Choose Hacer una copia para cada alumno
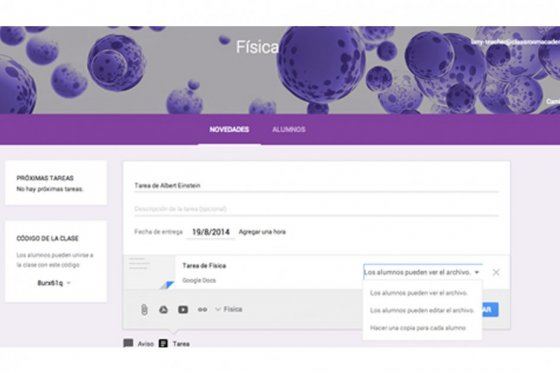Image resolution: width=560 pixels, height=373 pixels. 418,328
